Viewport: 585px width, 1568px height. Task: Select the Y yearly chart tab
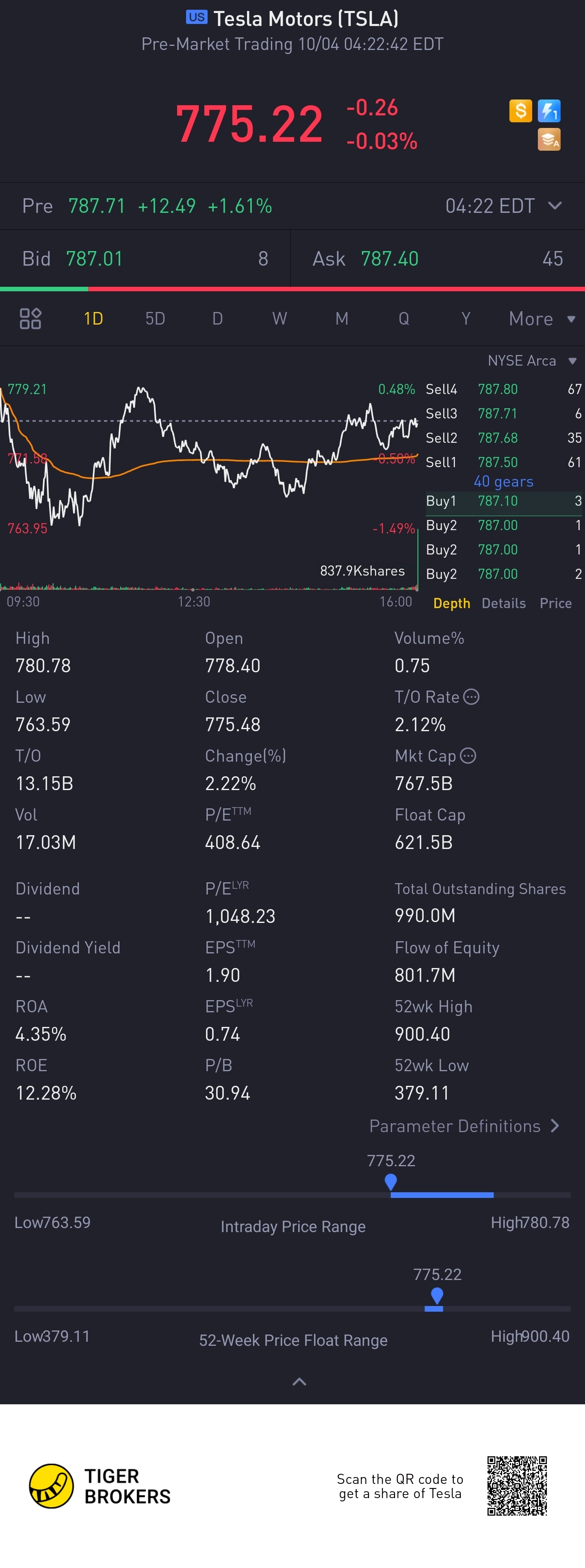tap(466, 319)
